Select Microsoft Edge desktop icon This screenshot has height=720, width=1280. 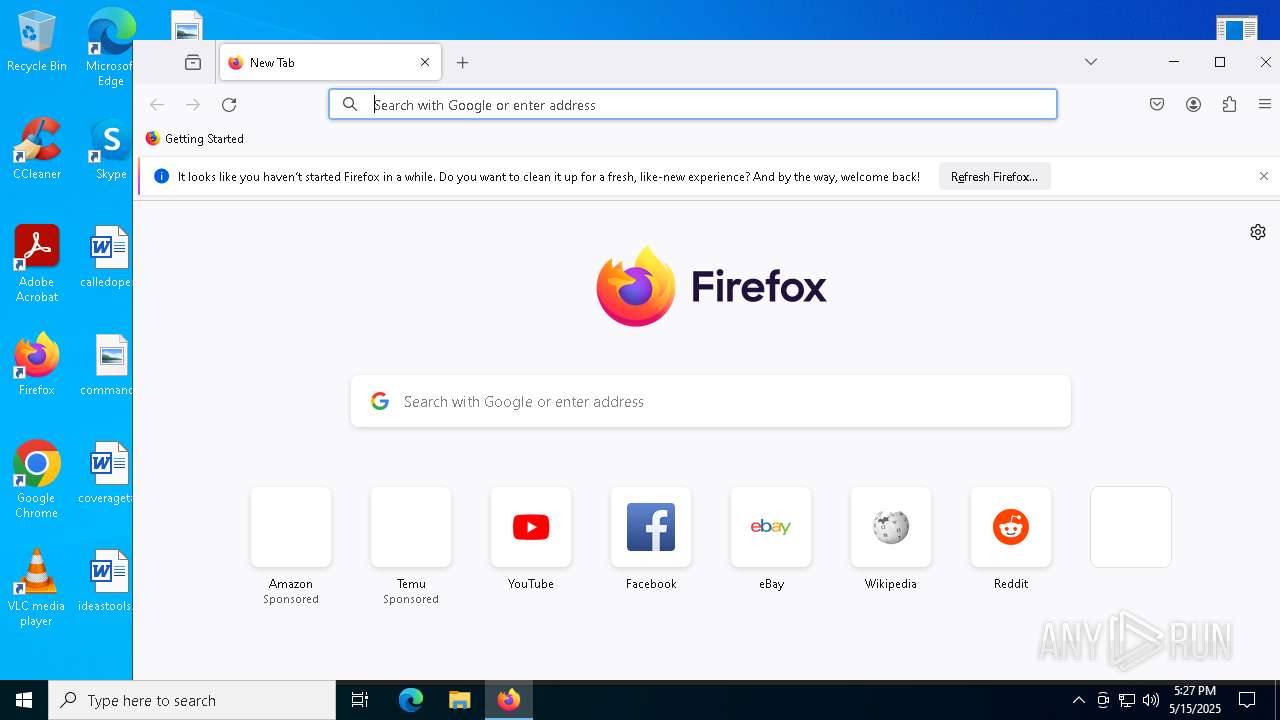(x=110, y=48)
